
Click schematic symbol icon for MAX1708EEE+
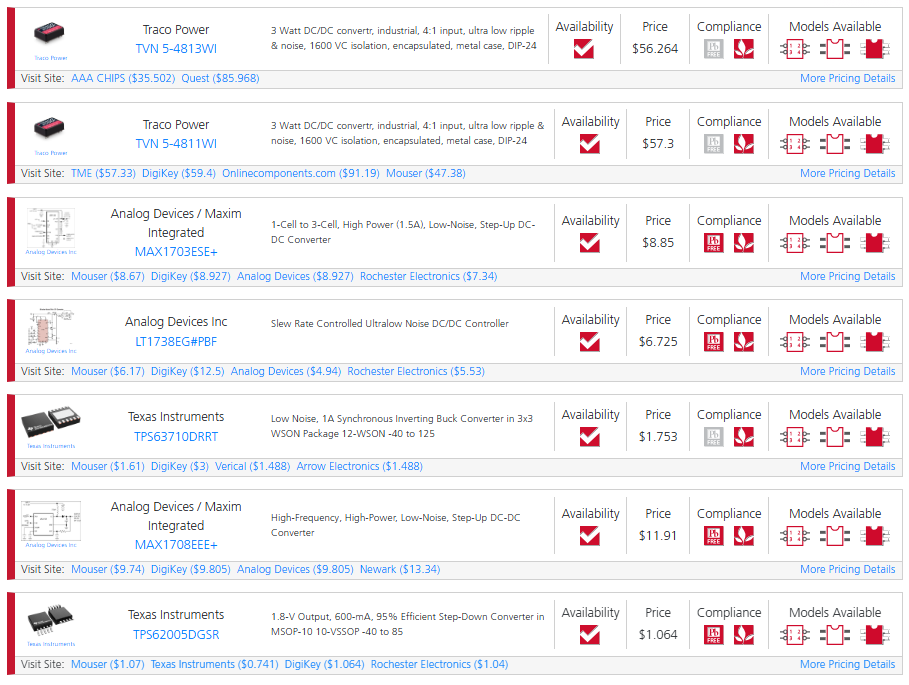[x=794, y=536]
